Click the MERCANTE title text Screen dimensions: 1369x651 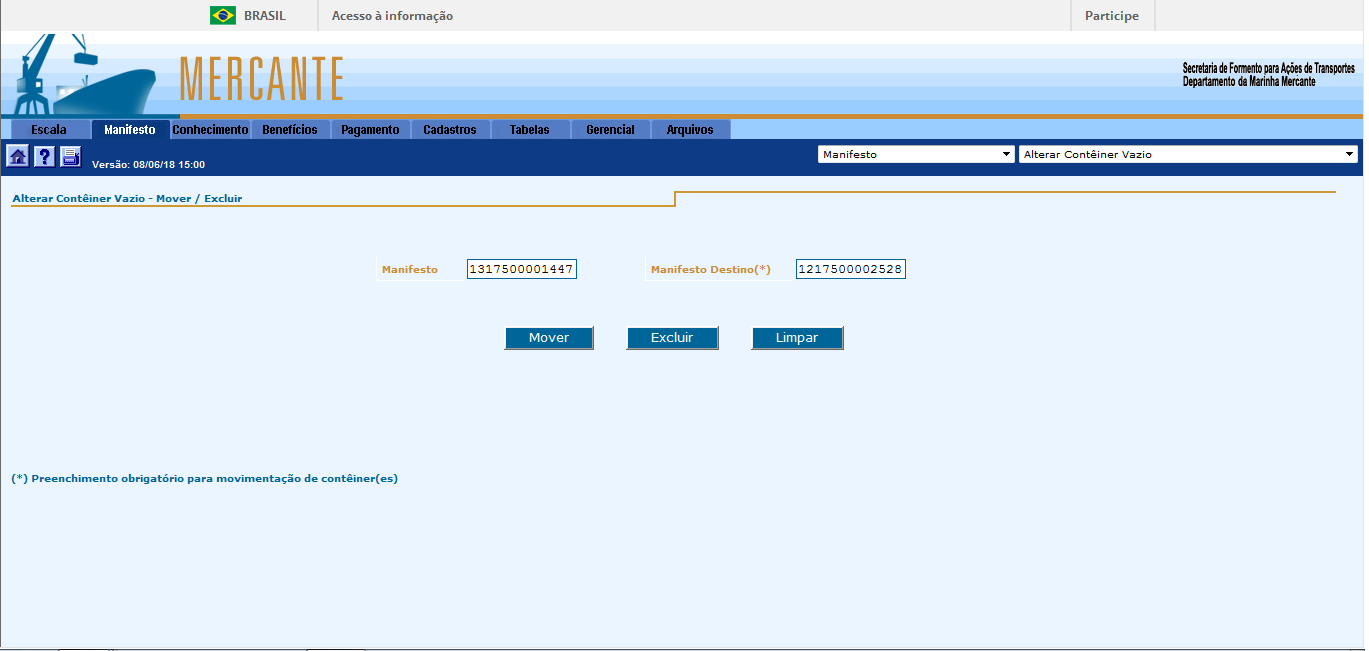262,79
